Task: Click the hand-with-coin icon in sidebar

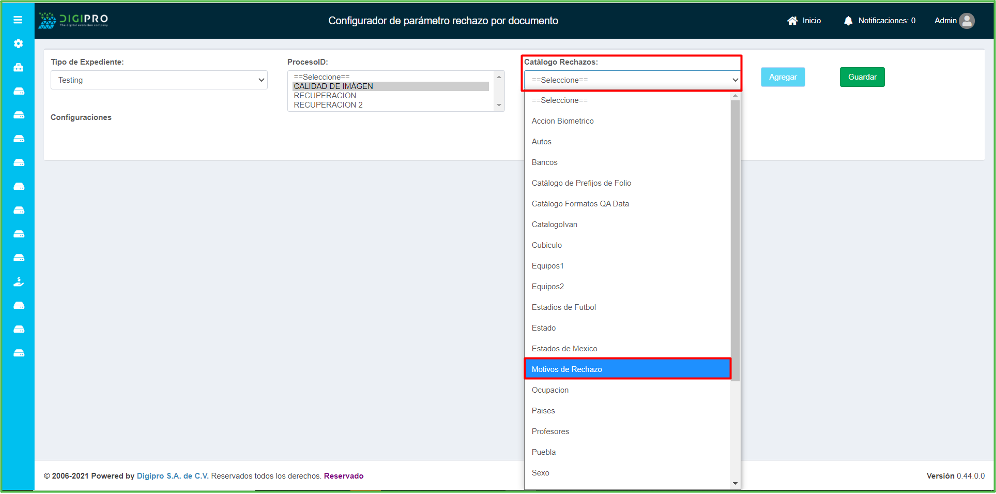Action: 17,282
